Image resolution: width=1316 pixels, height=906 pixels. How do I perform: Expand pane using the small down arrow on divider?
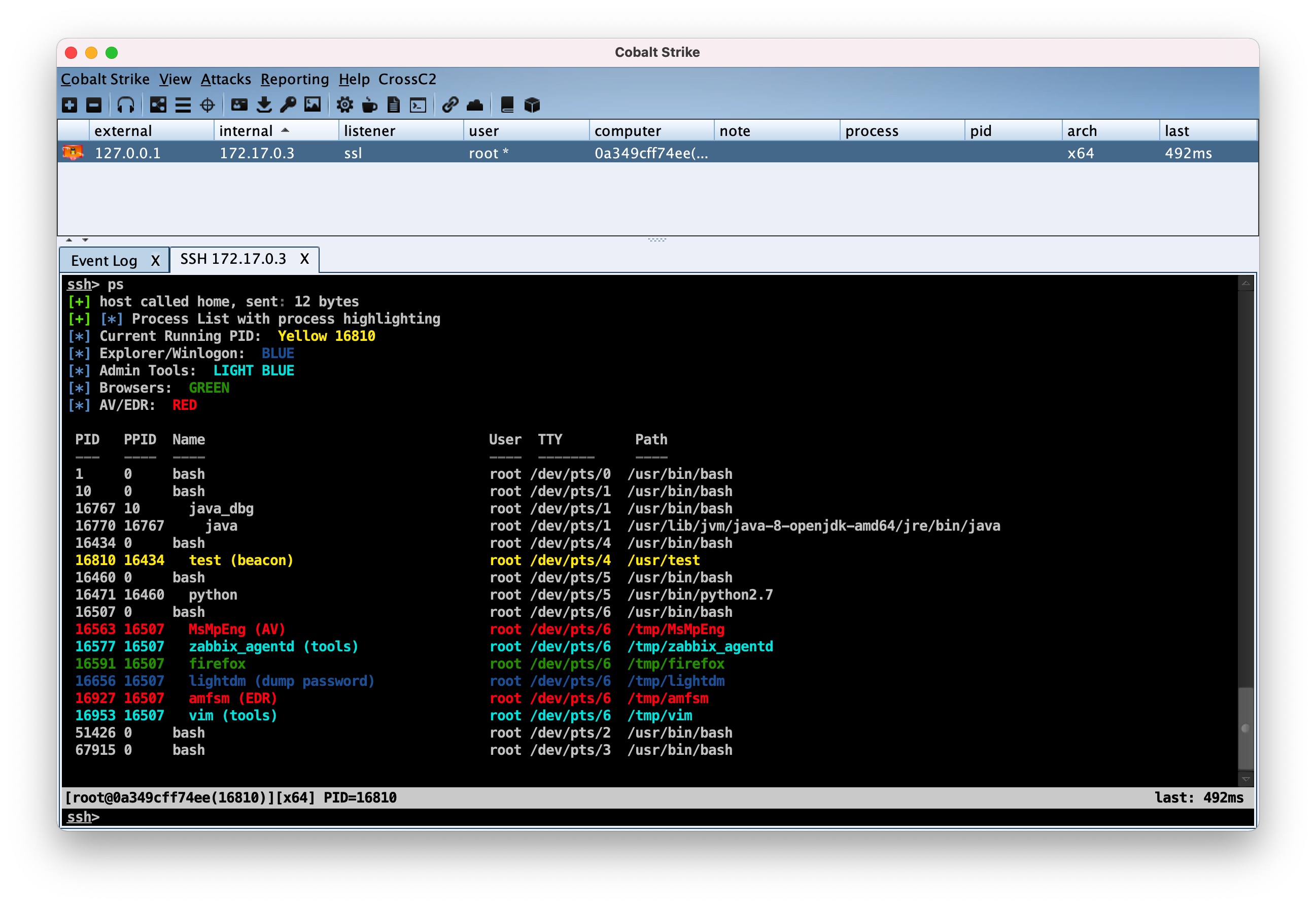85,240
